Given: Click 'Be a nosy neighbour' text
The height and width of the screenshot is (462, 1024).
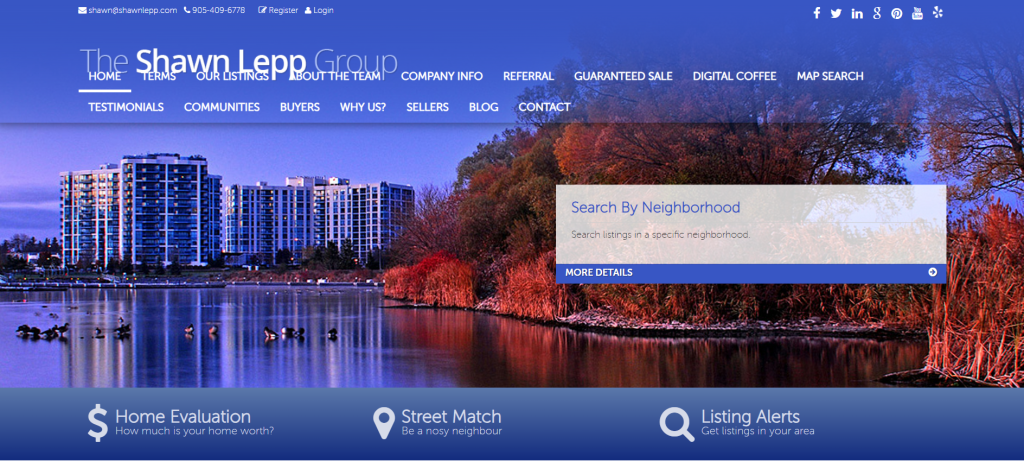Looking at the screenshot, I should tap(452, 431).
